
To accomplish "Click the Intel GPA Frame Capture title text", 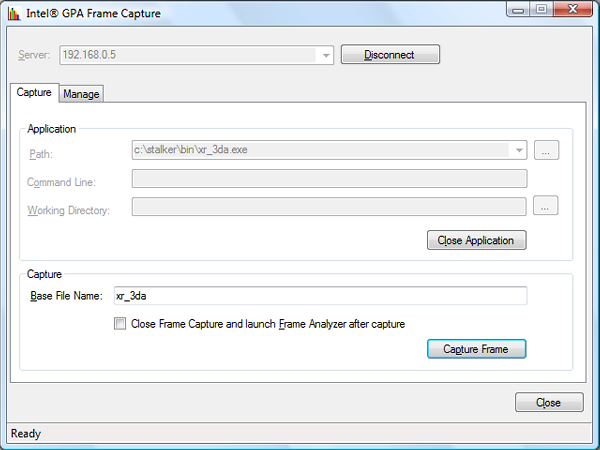I will point(93,13).
